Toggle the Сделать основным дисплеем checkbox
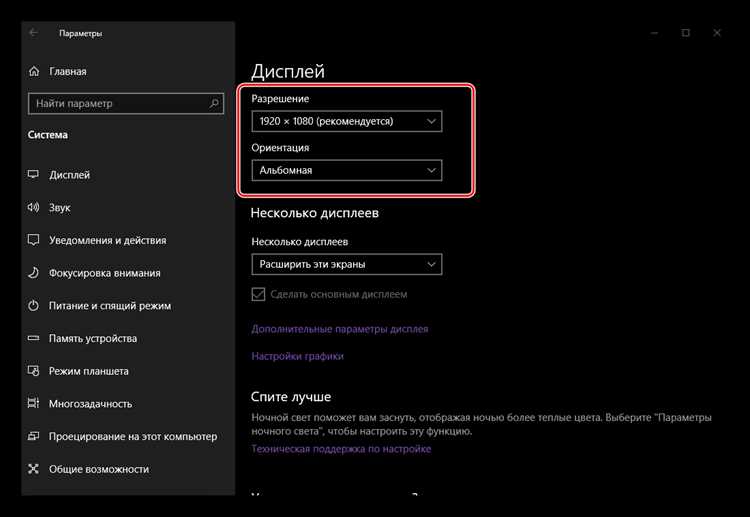The width and height of the screenshot is (750, 517). click(x=258, y=294)
